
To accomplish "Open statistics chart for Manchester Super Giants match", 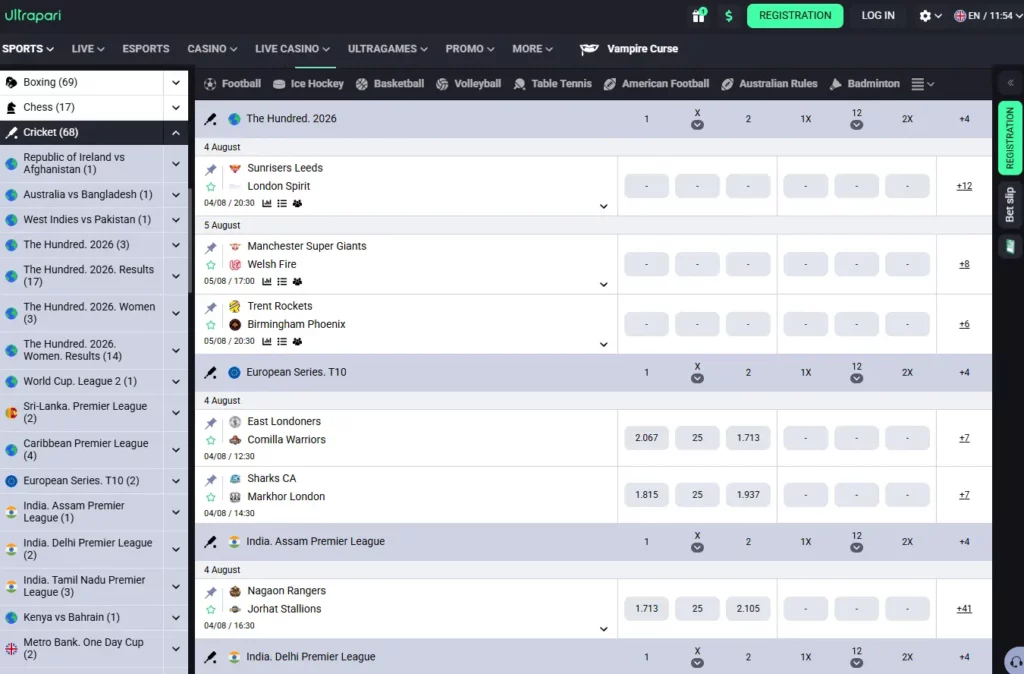I will [x=266, y=281].
